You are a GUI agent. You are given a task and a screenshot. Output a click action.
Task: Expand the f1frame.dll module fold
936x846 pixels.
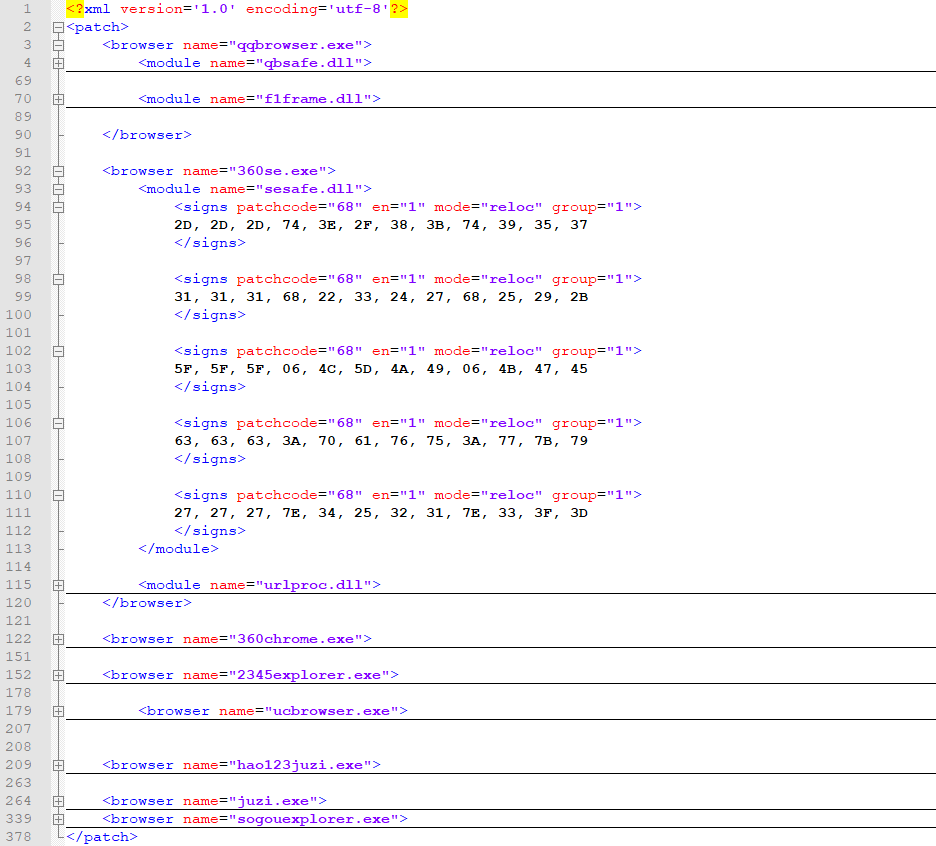[x=58, y=99]
